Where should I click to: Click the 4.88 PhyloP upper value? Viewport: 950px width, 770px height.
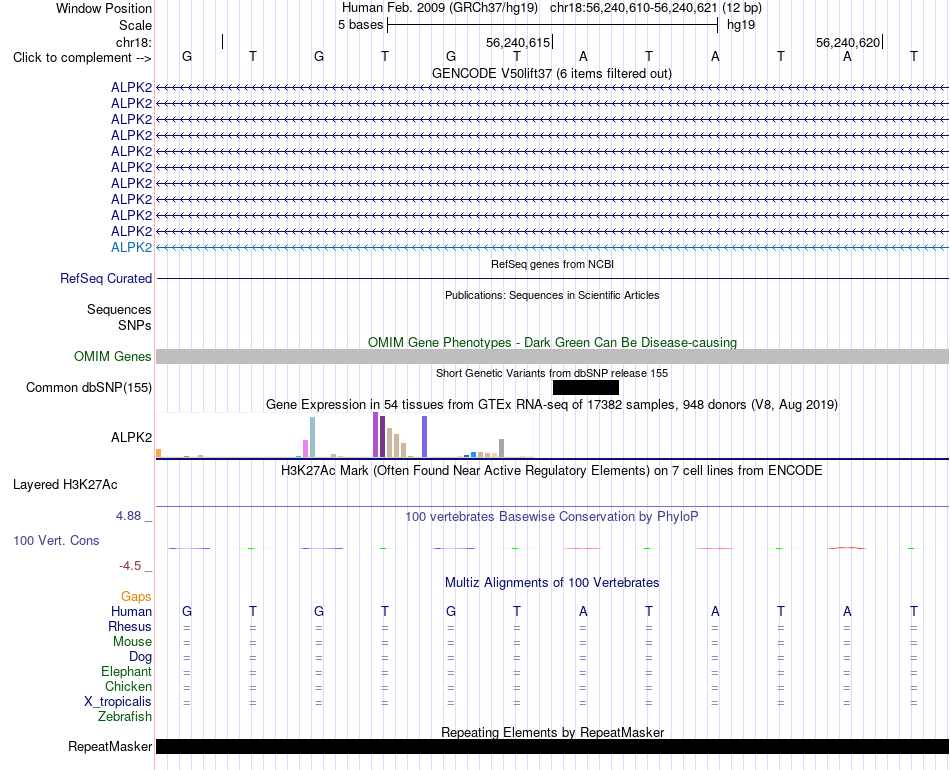pos(128,516)
